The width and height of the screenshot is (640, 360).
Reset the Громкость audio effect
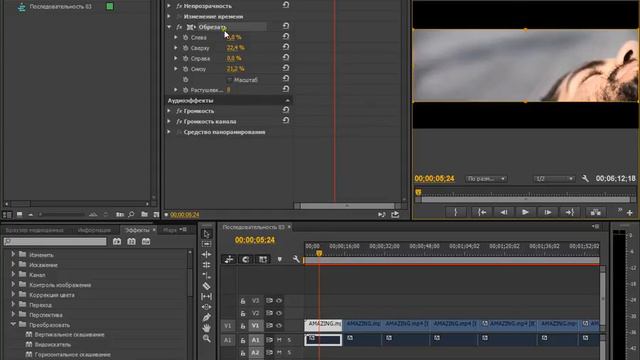(286, 110)
